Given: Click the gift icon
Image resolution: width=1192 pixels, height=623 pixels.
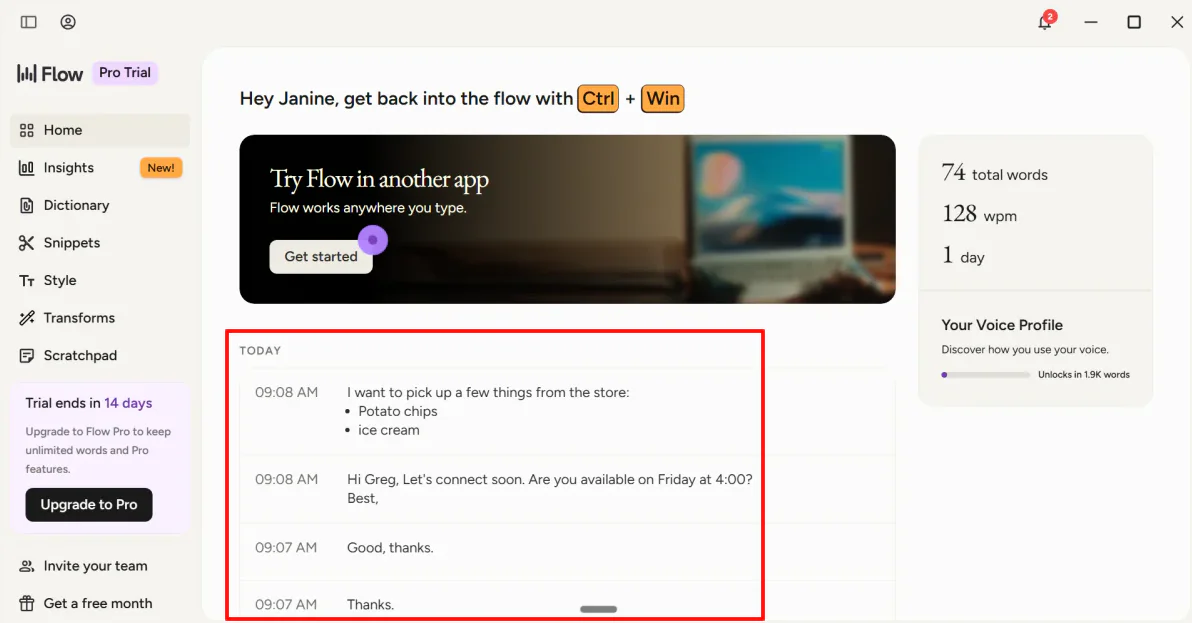Looking at the screenshot, I should pos(27,603).
